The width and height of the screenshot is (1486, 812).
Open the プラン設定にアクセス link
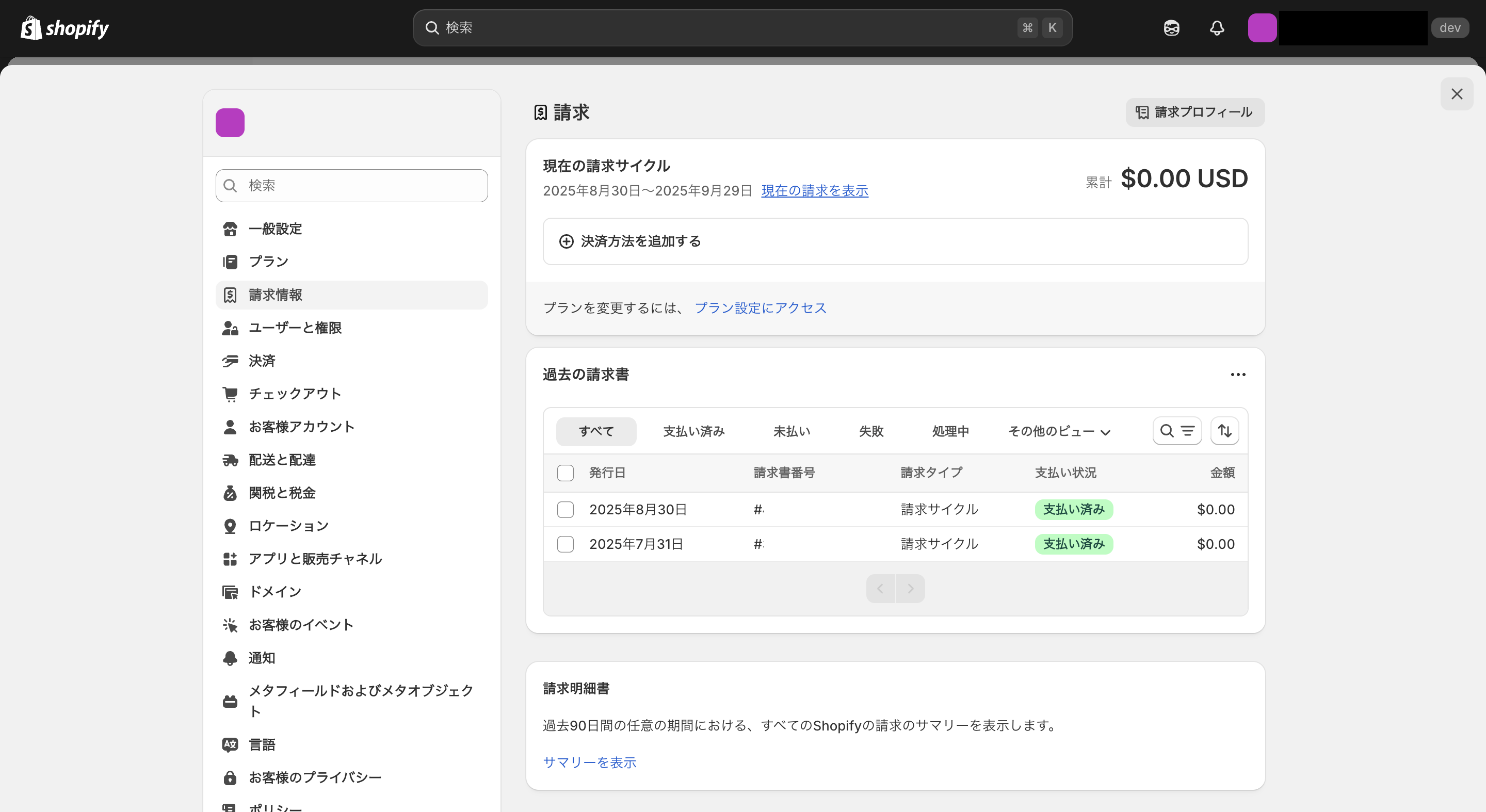coord(761,308)
